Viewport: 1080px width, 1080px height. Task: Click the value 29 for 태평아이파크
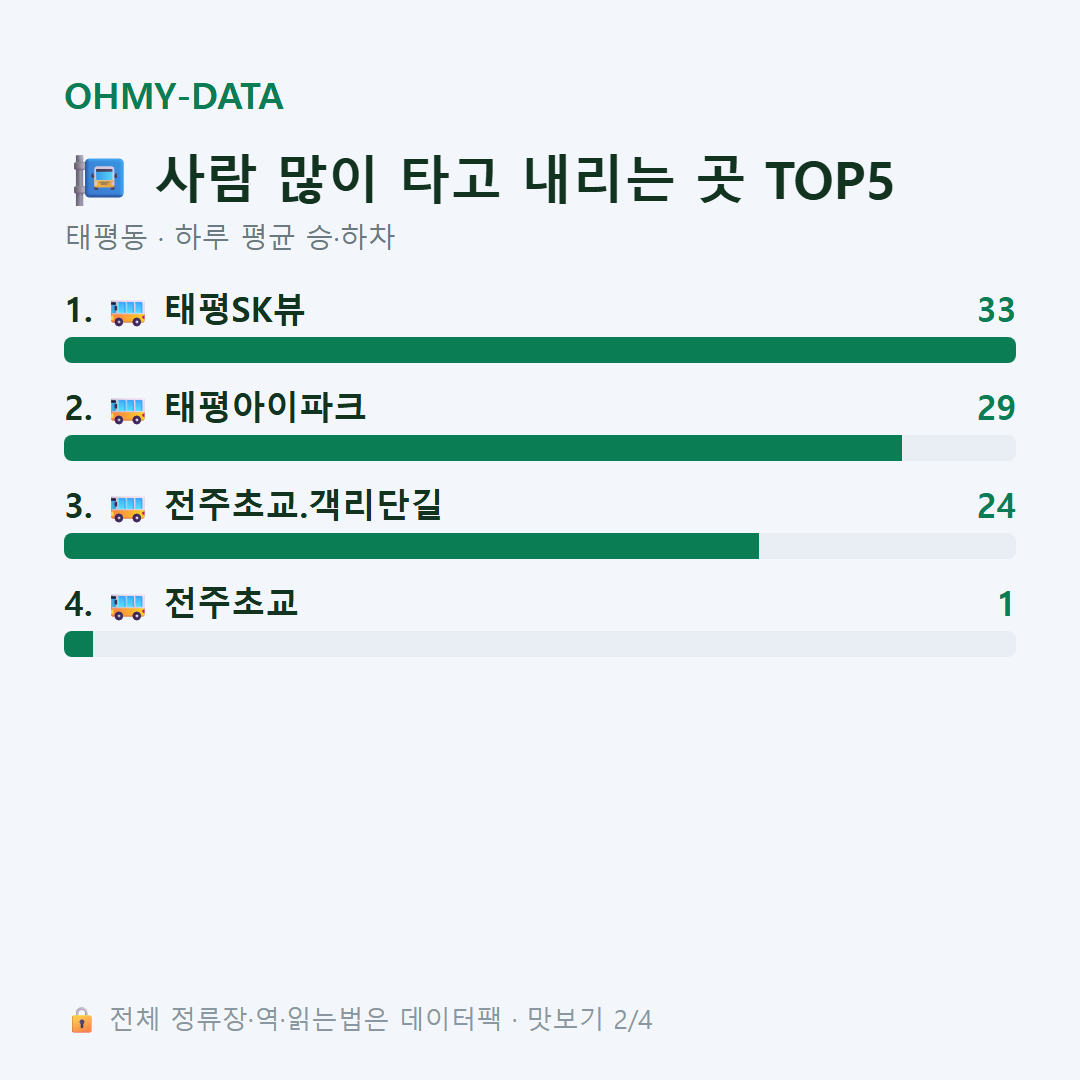pyautogui.click(x=996, y=408)
